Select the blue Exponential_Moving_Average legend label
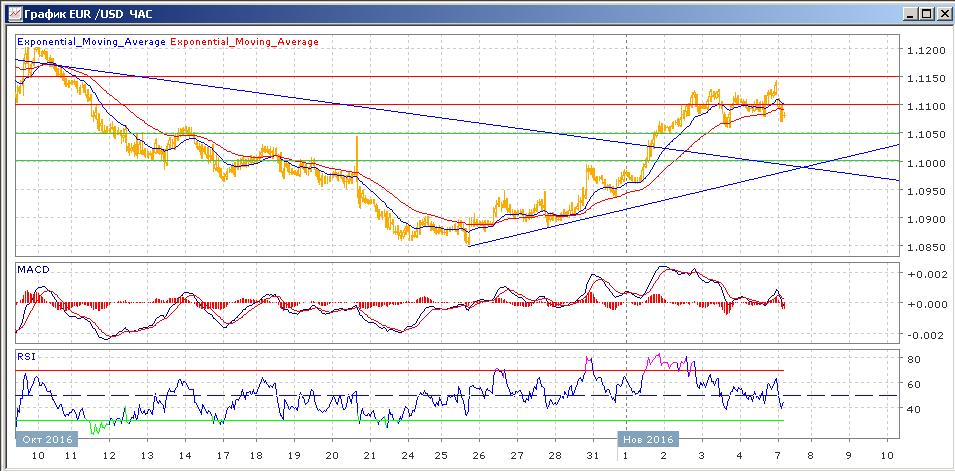Screen dimensions: 955x474 [x=91, y=42]
